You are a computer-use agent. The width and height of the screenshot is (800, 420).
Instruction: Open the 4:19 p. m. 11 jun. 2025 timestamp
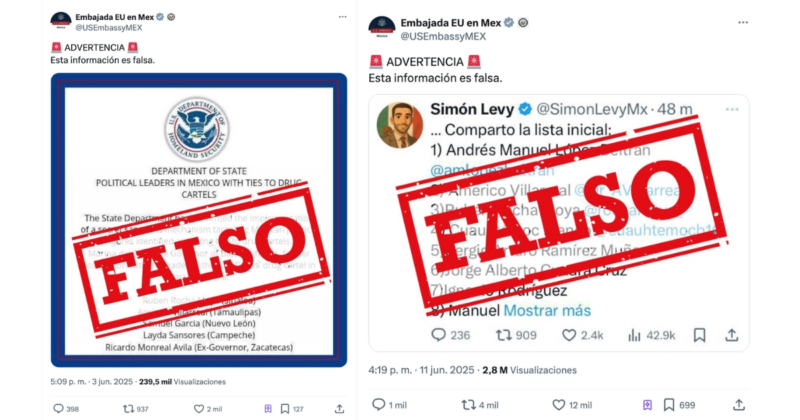(421, 370)
